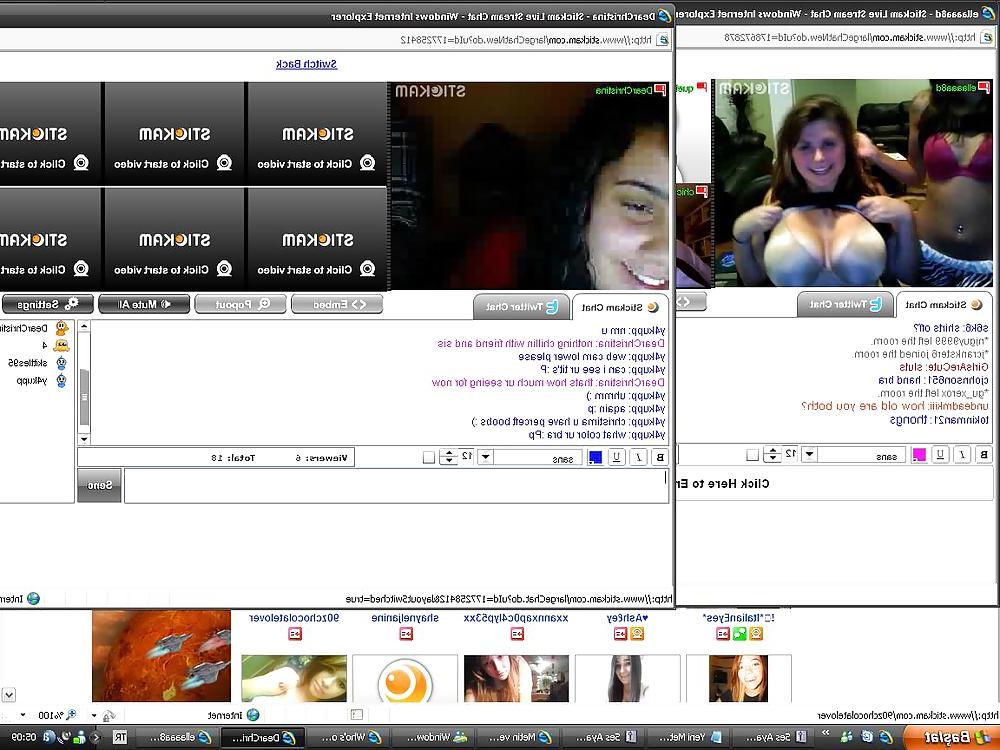The image size is (1000, 750).
Task: Switch to ellaaa8d taskbar item
Action: pyautogui.click(x=180, y=737)
